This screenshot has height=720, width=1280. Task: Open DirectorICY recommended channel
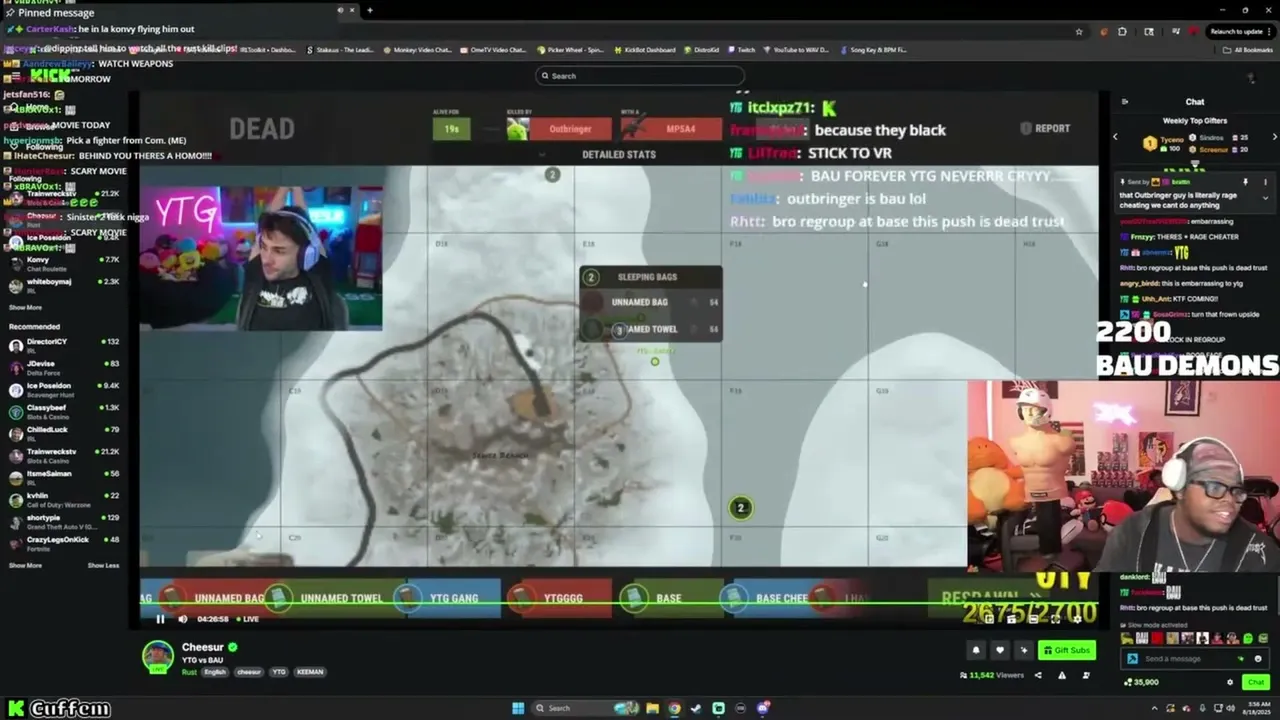tap(64, 346)
